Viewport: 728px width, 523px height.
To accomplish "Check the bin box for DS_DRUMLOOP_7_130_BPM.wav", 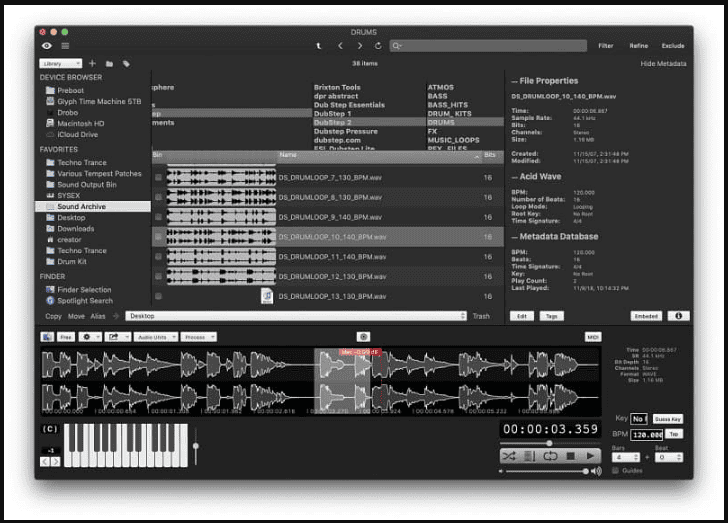I will (x=158, y=177).
